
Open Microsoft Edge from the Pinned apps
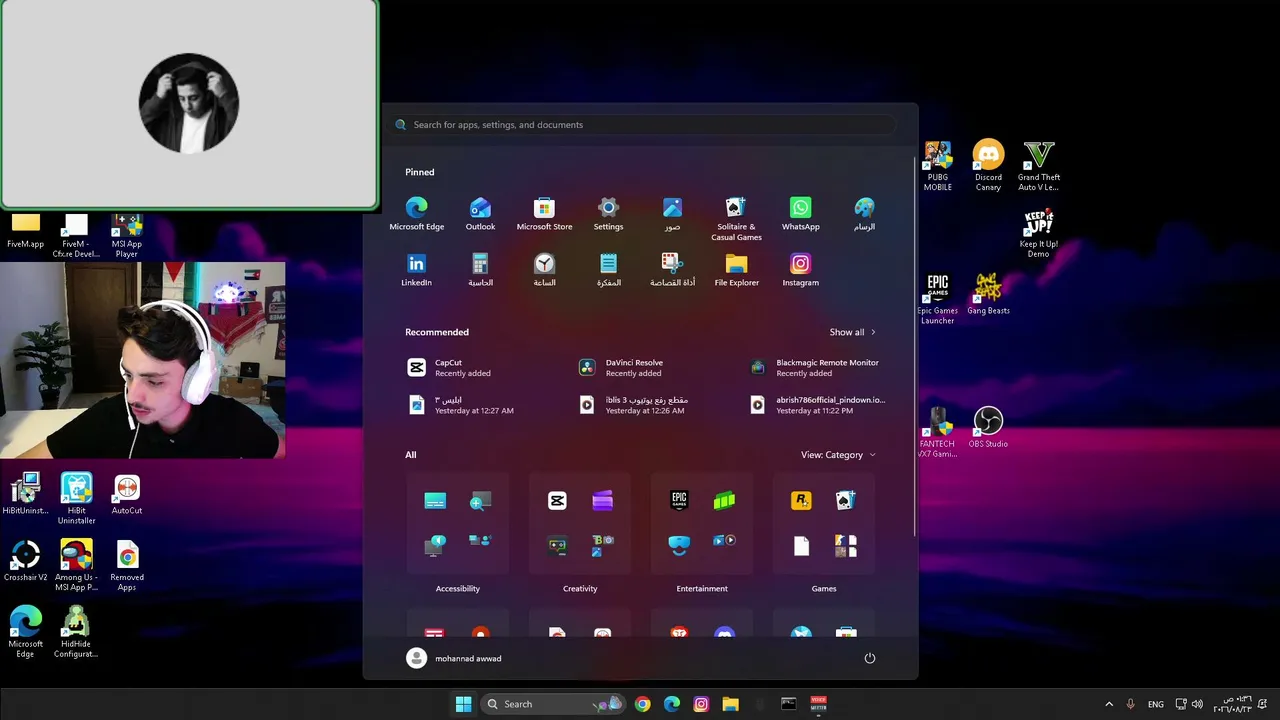(416, 214)
